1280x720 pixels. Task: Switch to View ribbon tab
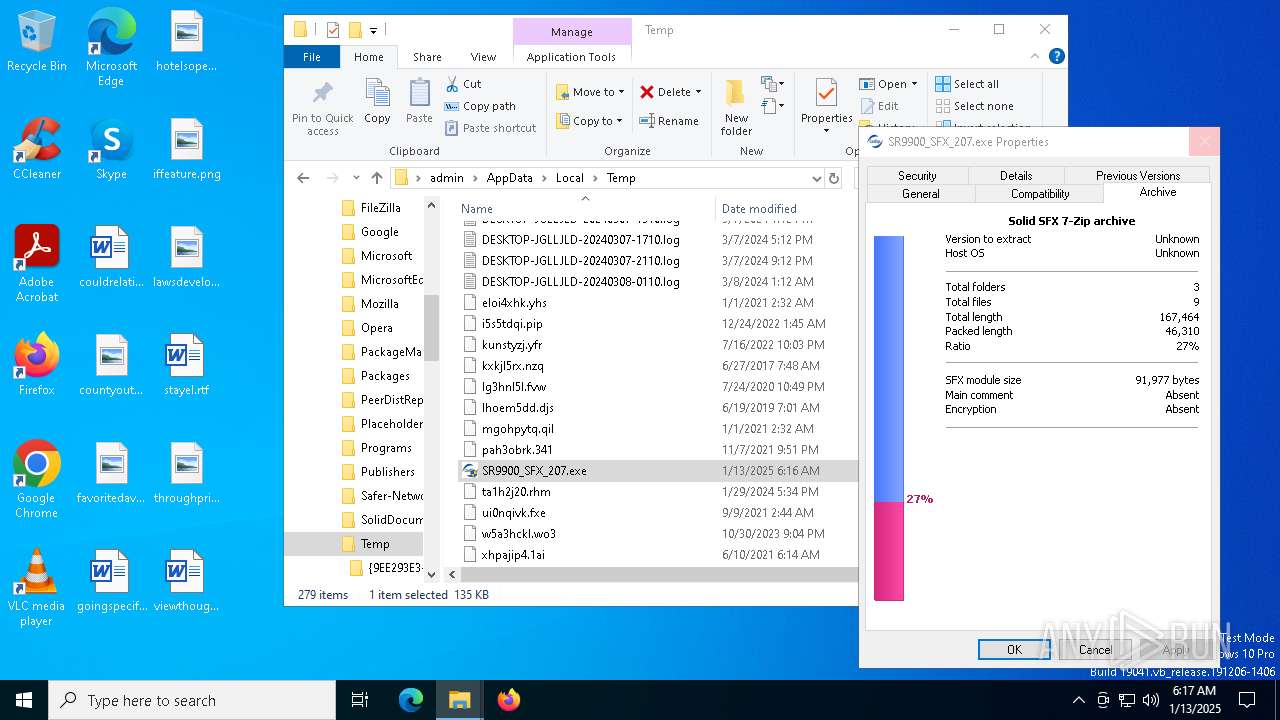pyautogui.click(x=483, y=57)
